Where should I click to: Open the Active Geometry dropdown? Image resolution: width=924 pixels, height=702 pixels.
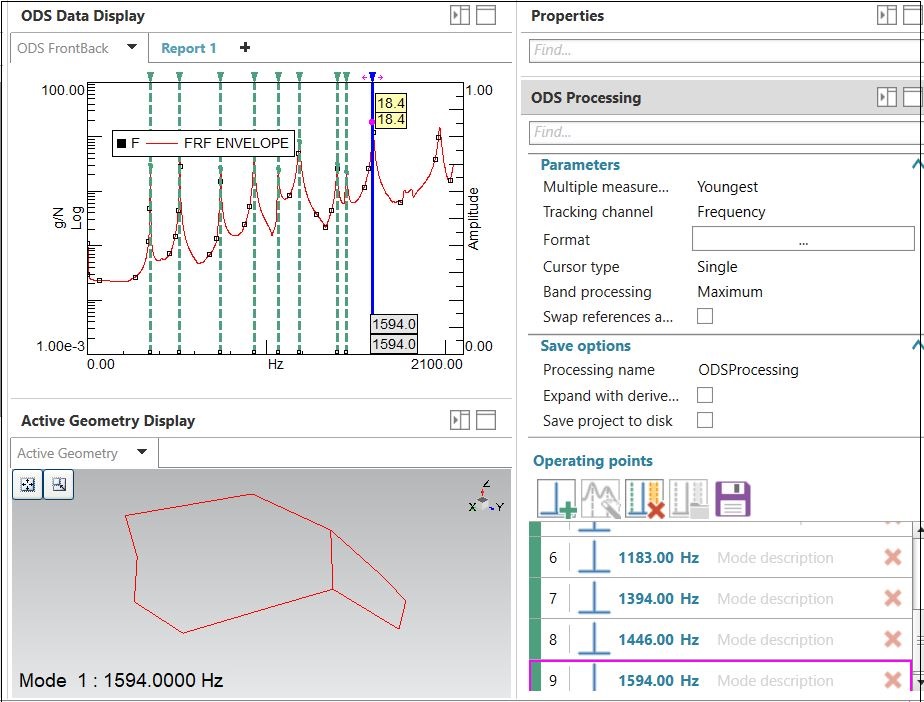tap(140, 452)
